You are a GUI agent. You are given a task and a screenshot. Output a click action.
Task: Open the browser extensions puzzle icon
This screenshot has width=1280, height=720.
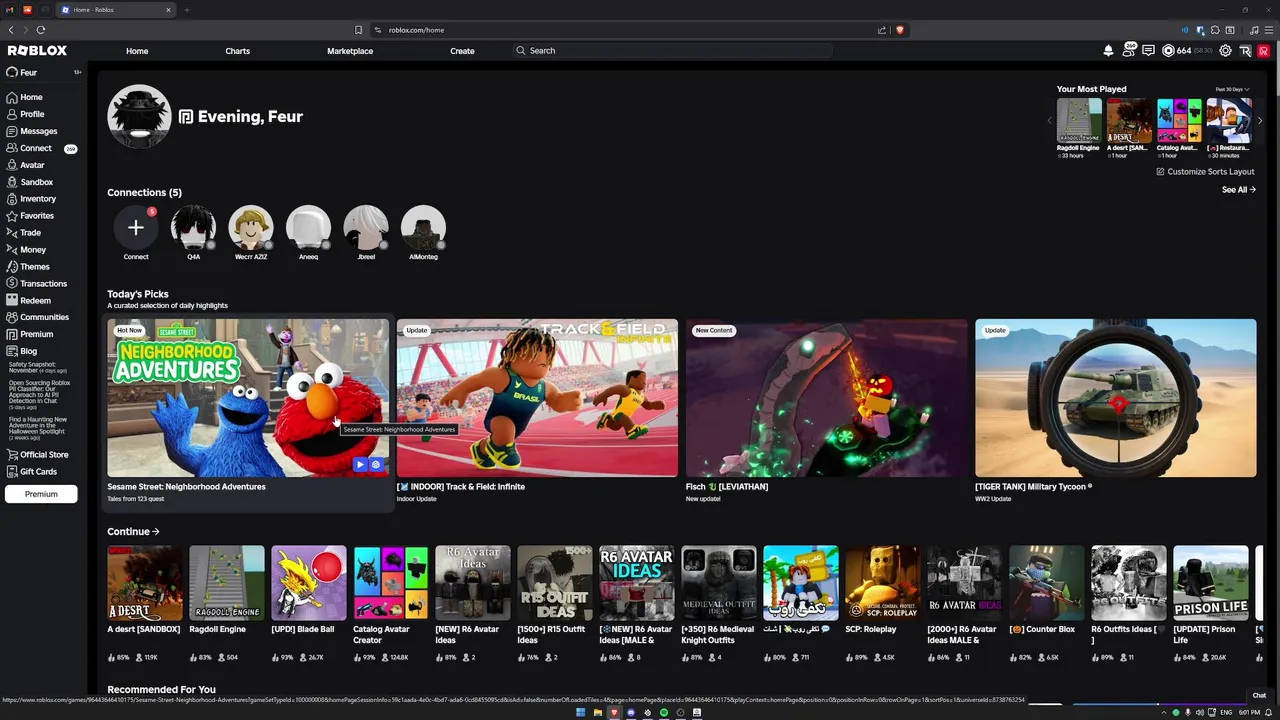pyautogui.click(x=1215, y=30)
